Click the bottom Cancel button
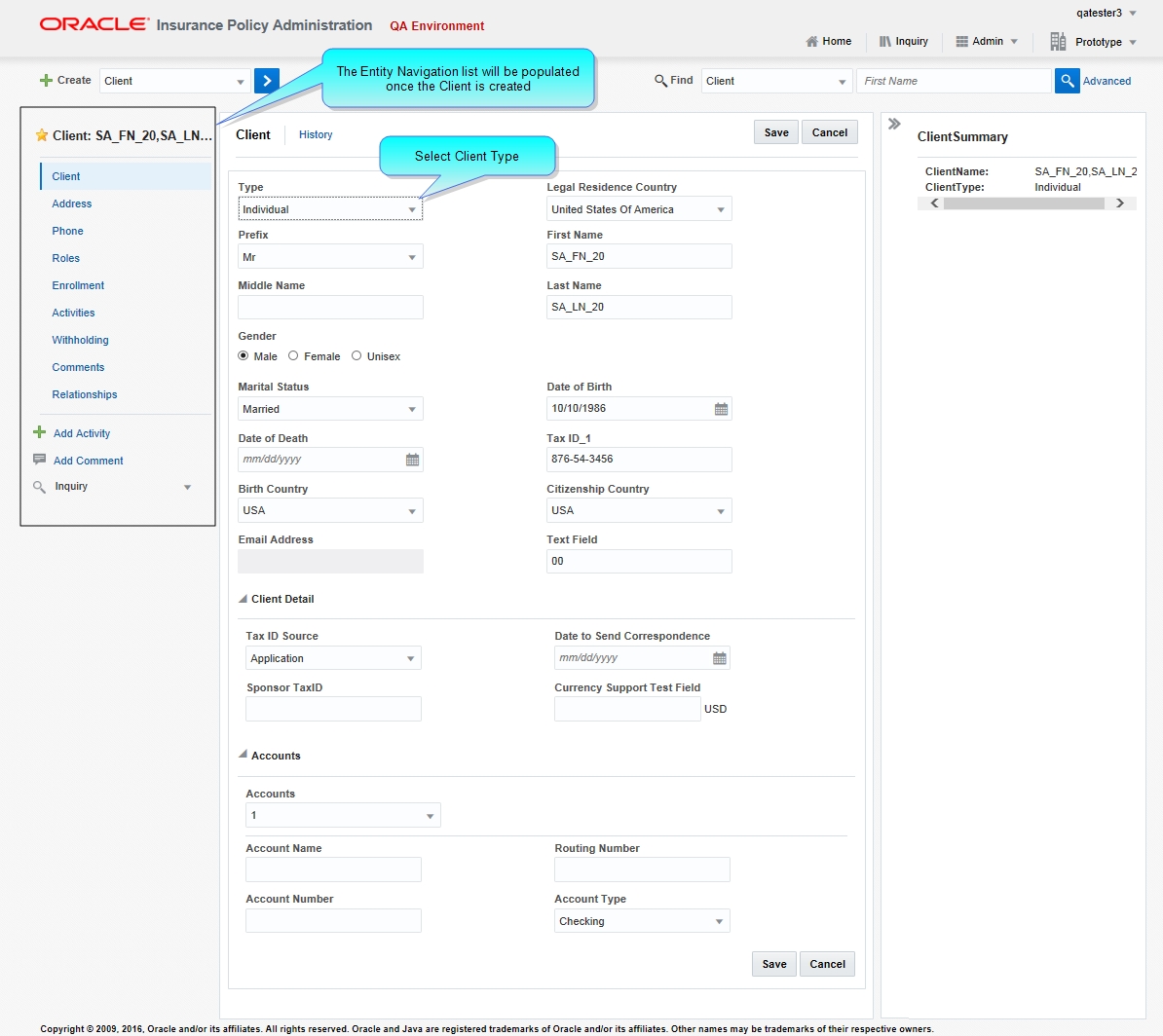Image resolution: width=1163 pixels, height=1036 pixels. [827, 964]
